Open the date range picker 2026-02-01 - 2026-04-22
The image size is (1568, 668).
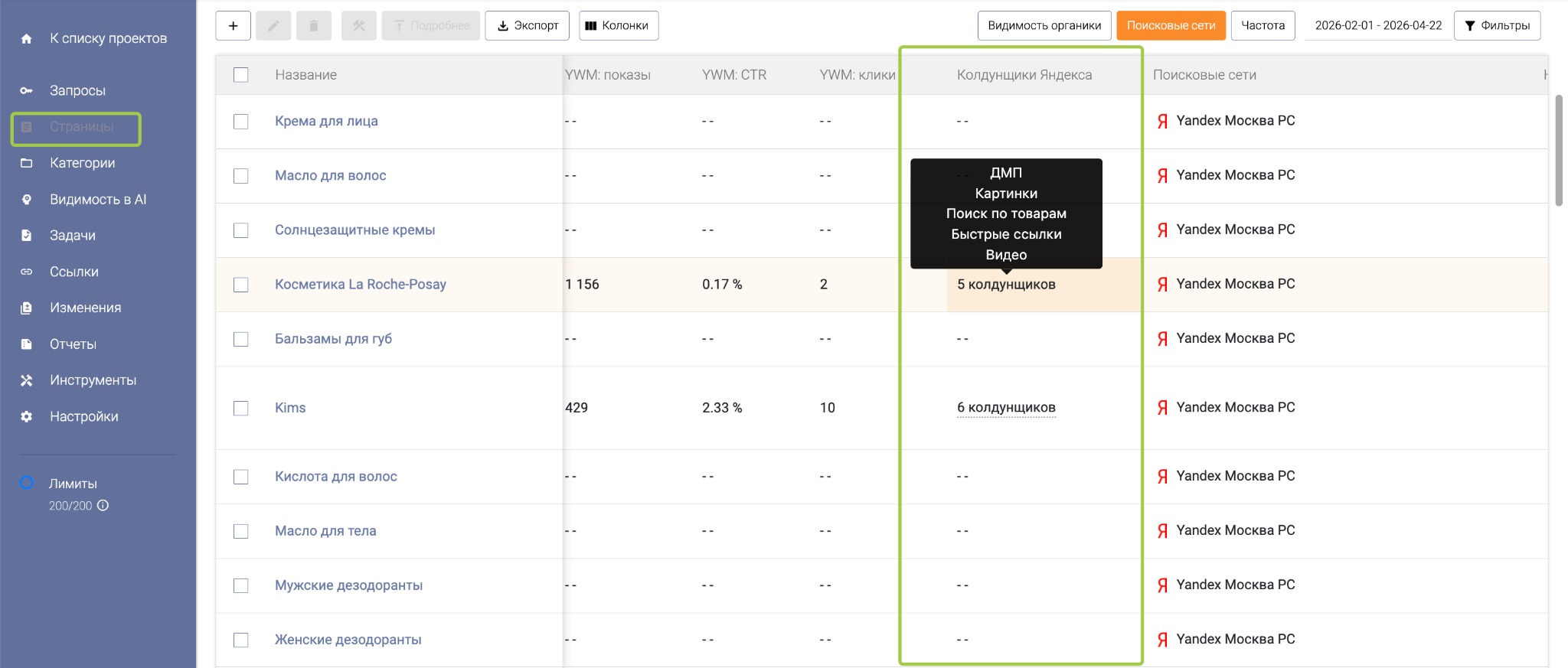1378,25
